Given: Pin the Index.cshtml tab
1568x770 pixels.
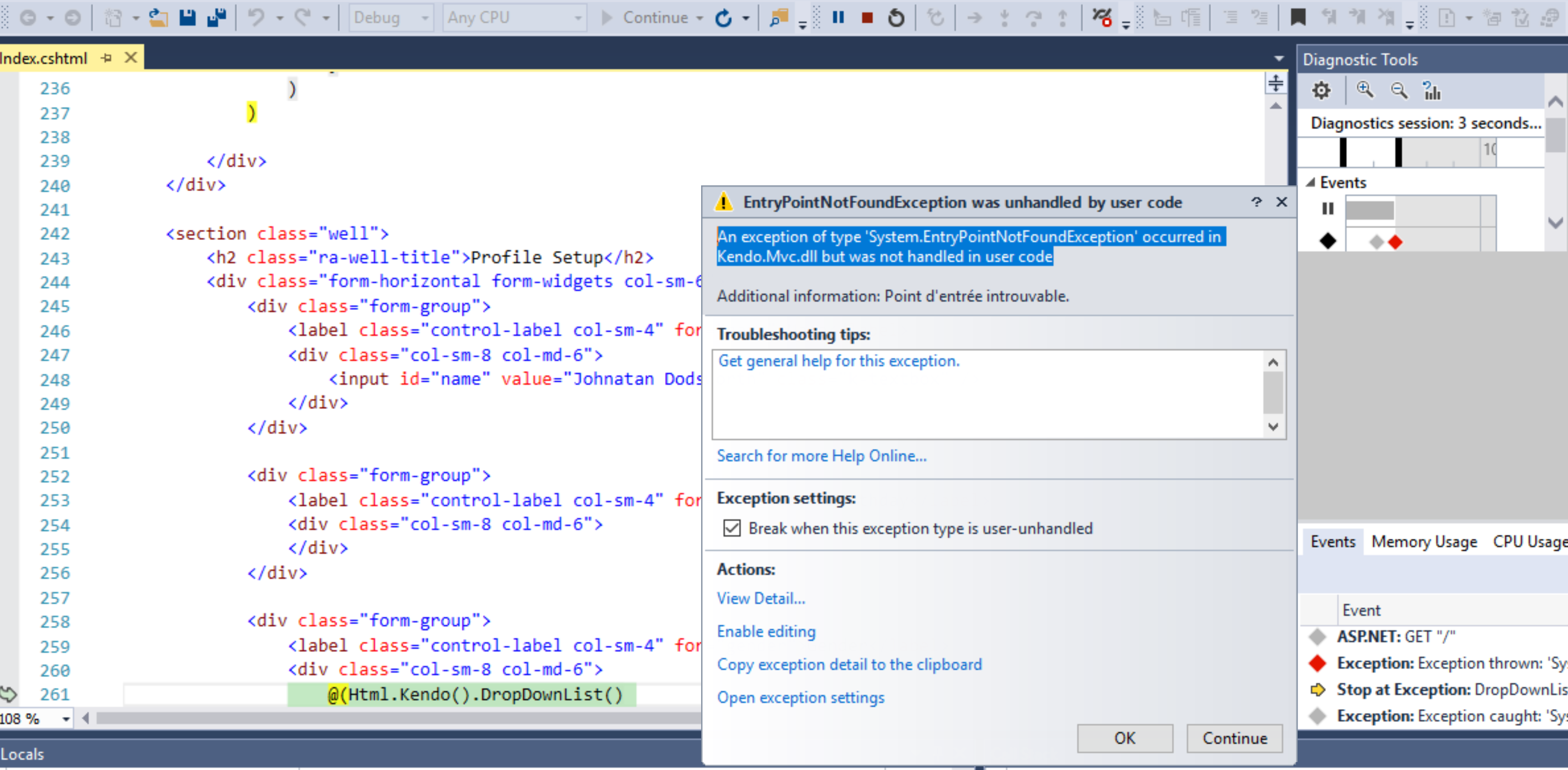Looking at the screenshot, I should coord(107,58).
